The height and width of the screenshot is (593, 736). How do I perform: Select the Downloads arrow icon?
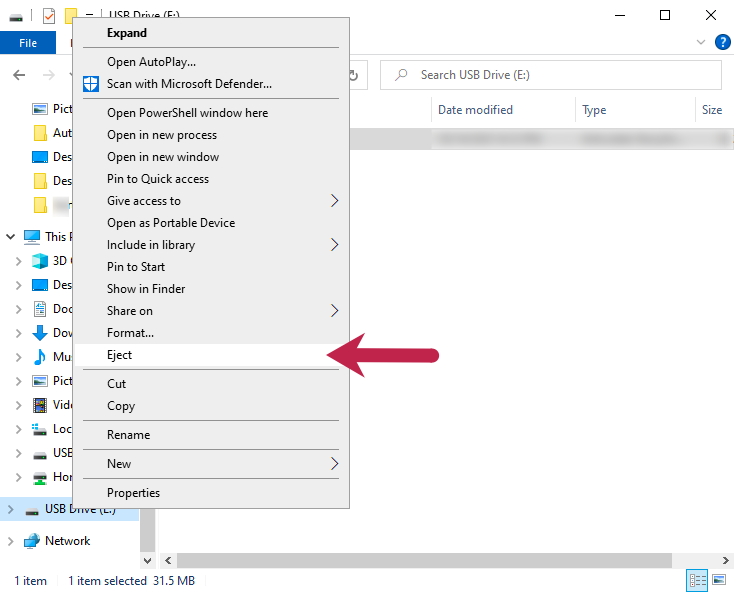click(40, 333)
